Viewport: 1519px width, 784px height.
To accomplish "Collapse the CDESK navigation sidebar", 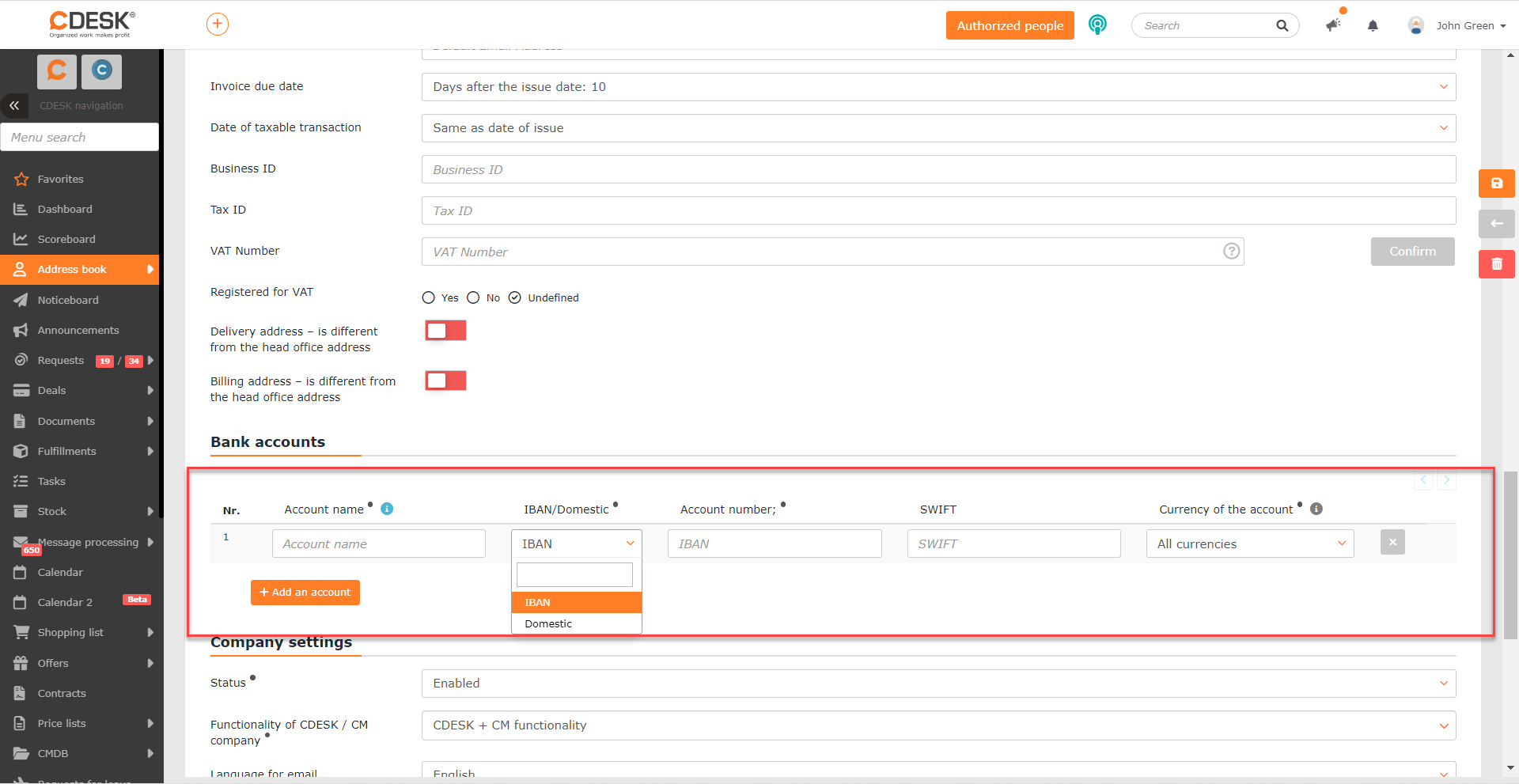I will (x=14, y=105).
